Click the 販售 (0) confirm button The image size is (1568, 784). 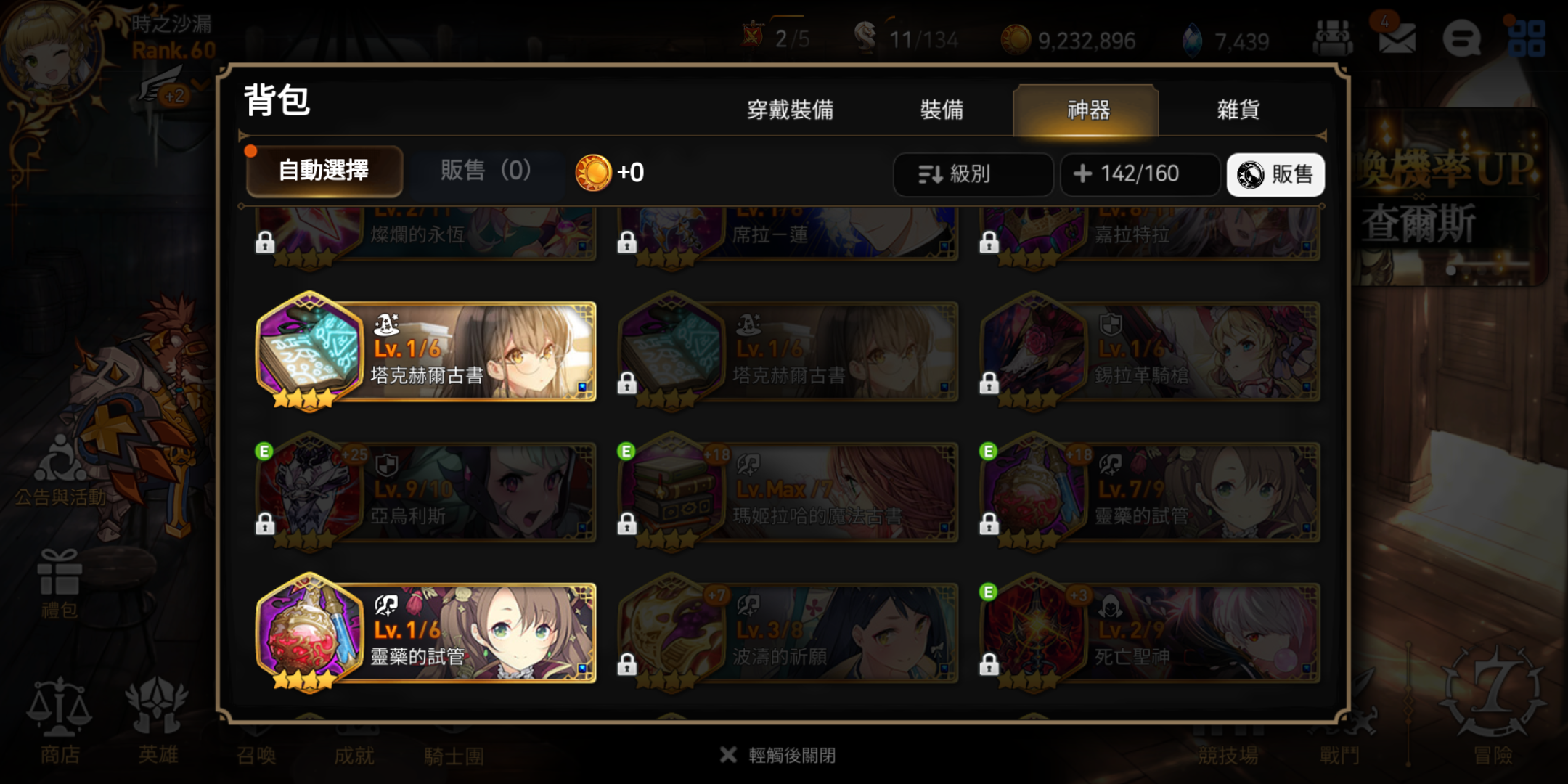[x=486, y=171]
